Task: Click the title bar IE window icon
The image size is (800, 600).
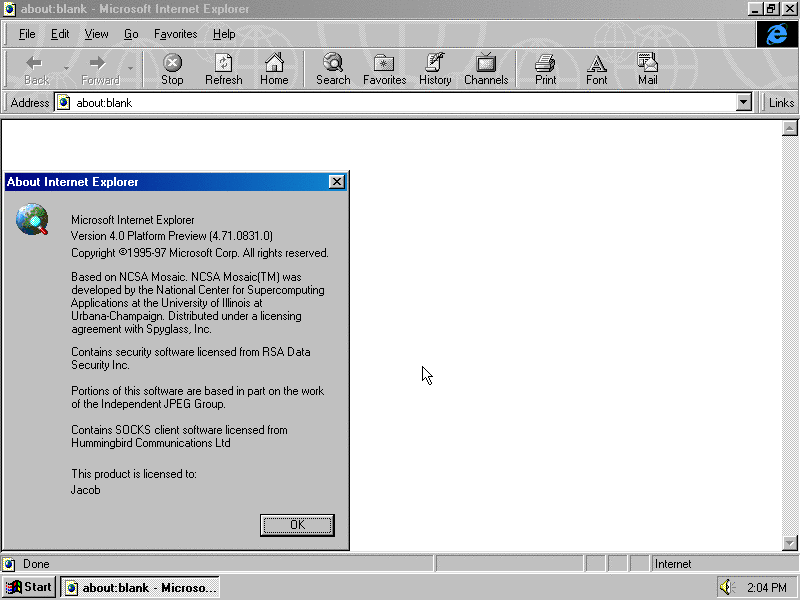Action: [x=9, y=9]
